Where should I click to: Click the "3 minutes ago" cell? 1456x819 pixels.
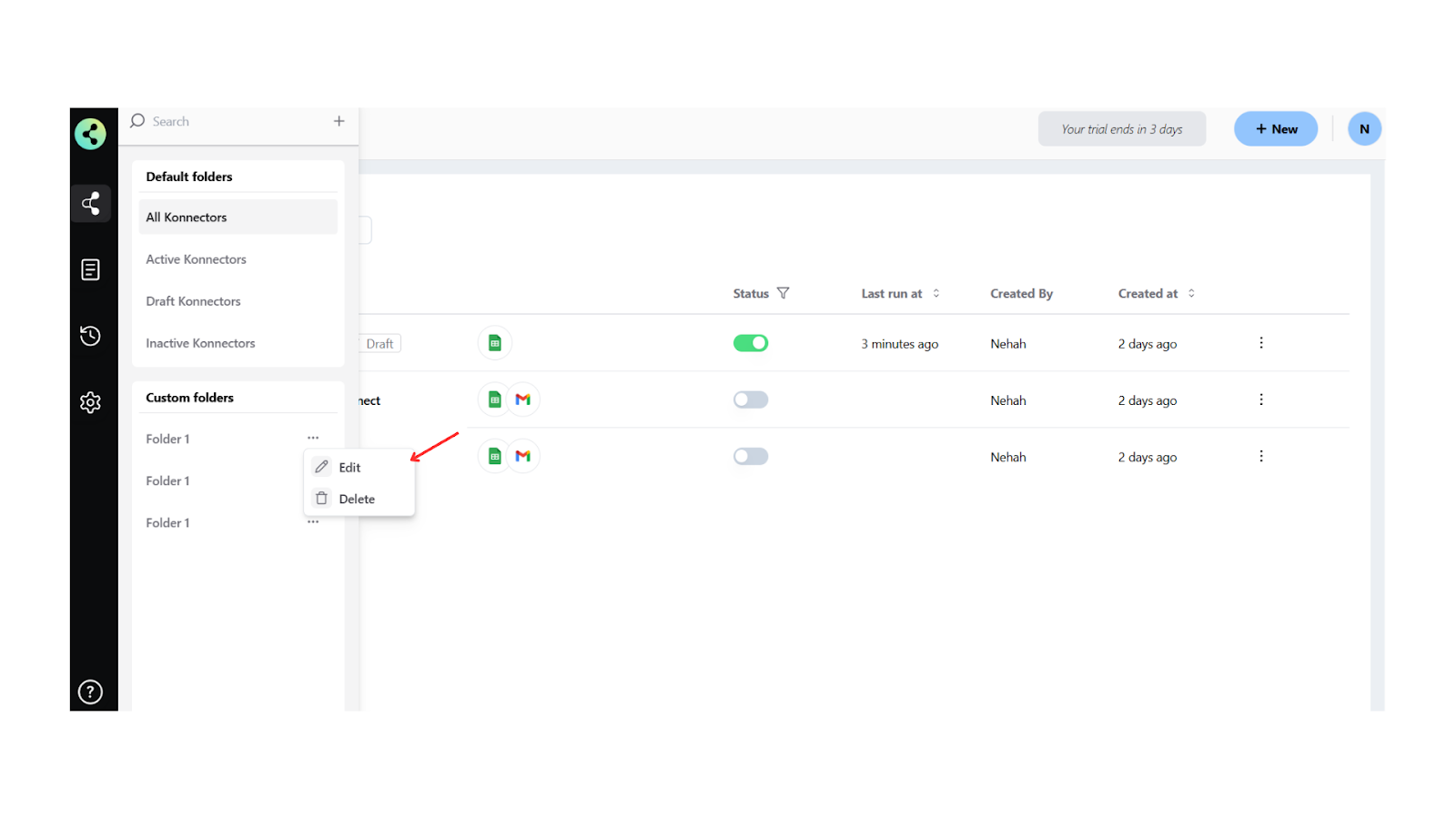(x=900, y=344)
